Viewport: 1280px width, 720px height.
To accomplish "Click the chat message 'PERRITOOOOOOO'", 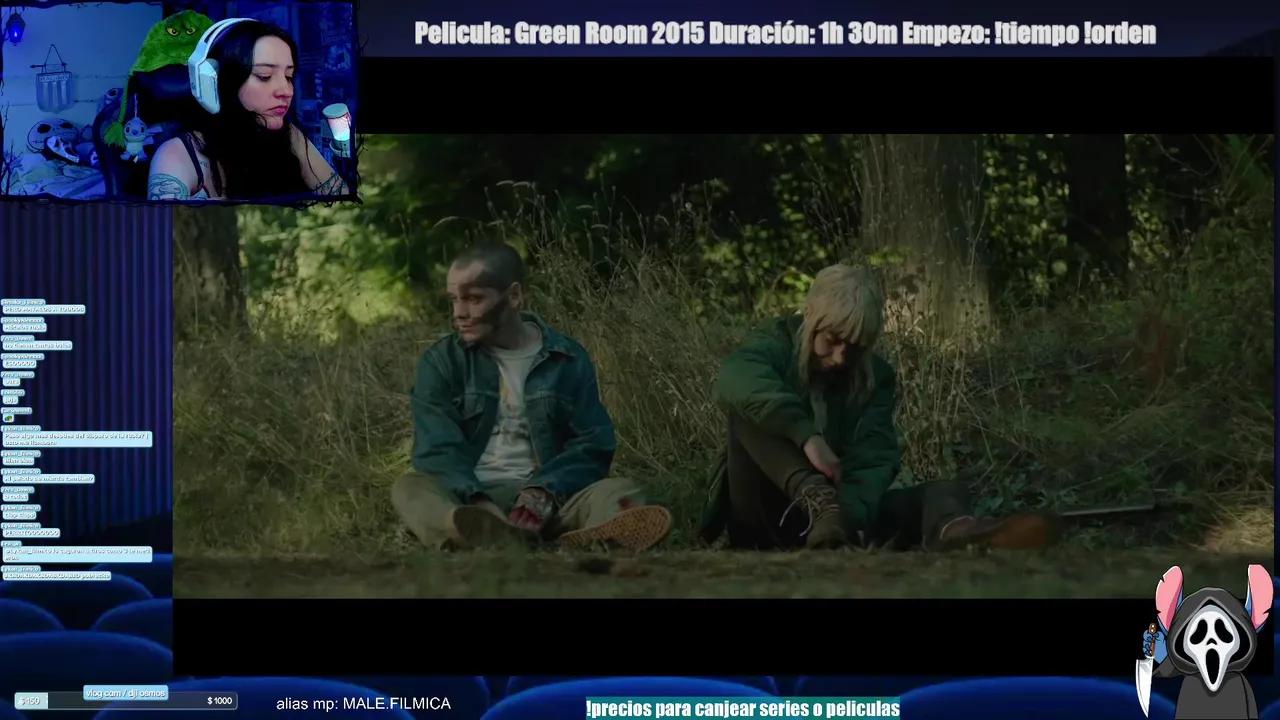I will click(31, 533).
